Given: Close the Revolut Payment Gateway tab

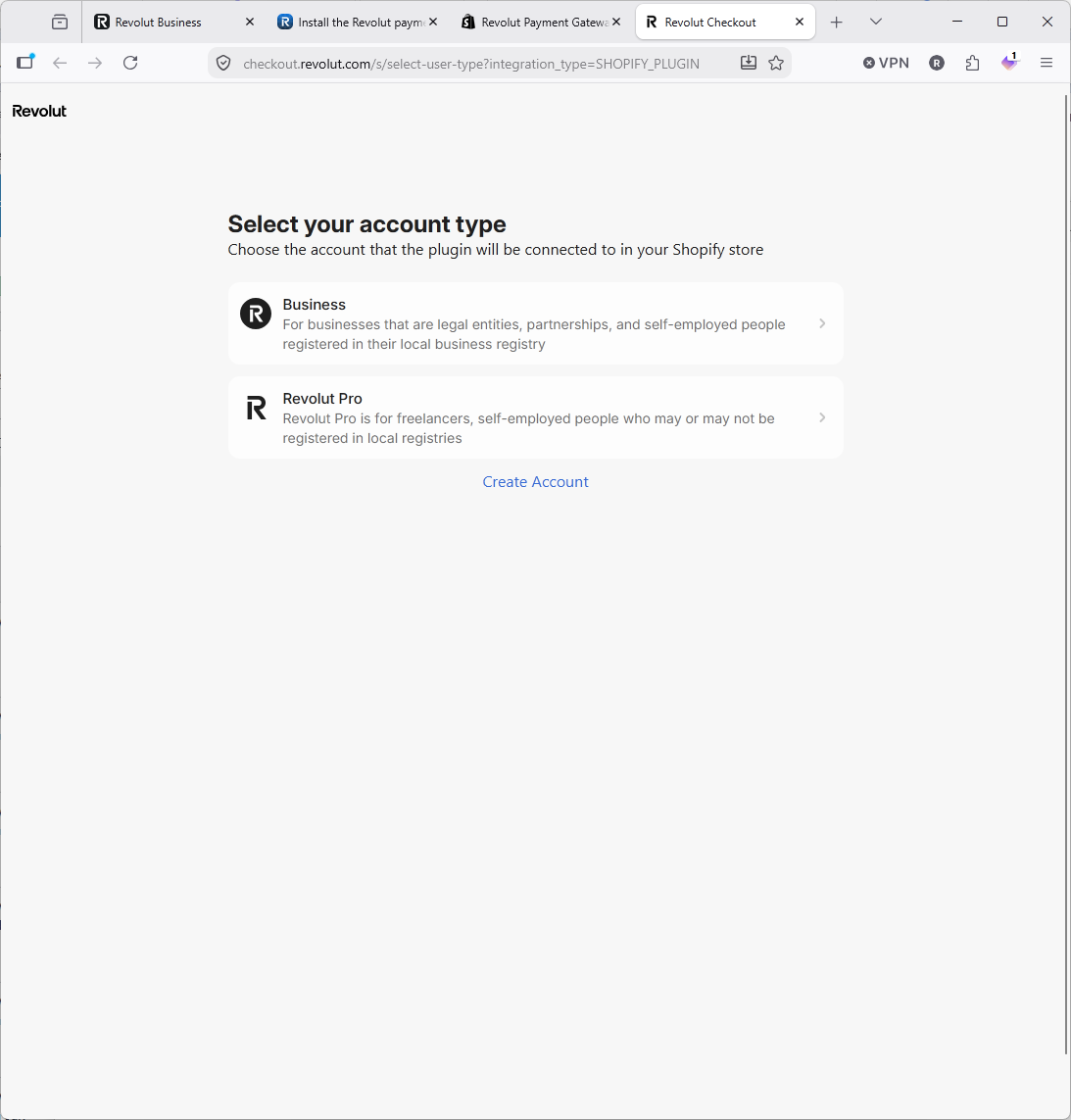Looking at the screenshot, I should coord(616,23).
